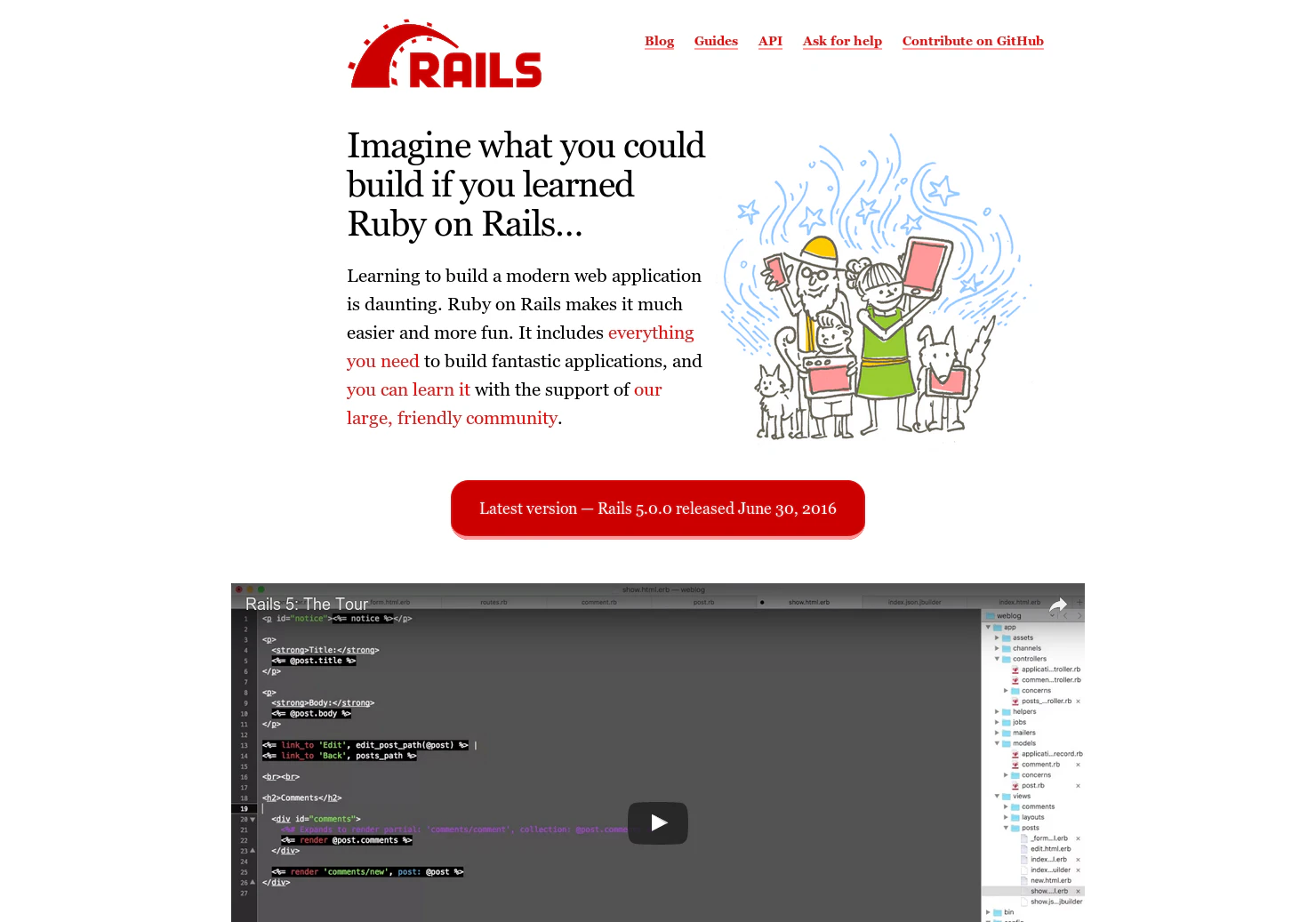This screenshot has width=1316, height=922.
Task: Click Latest version Rails 5.0.0 button
Action: (x=658, y=509)
